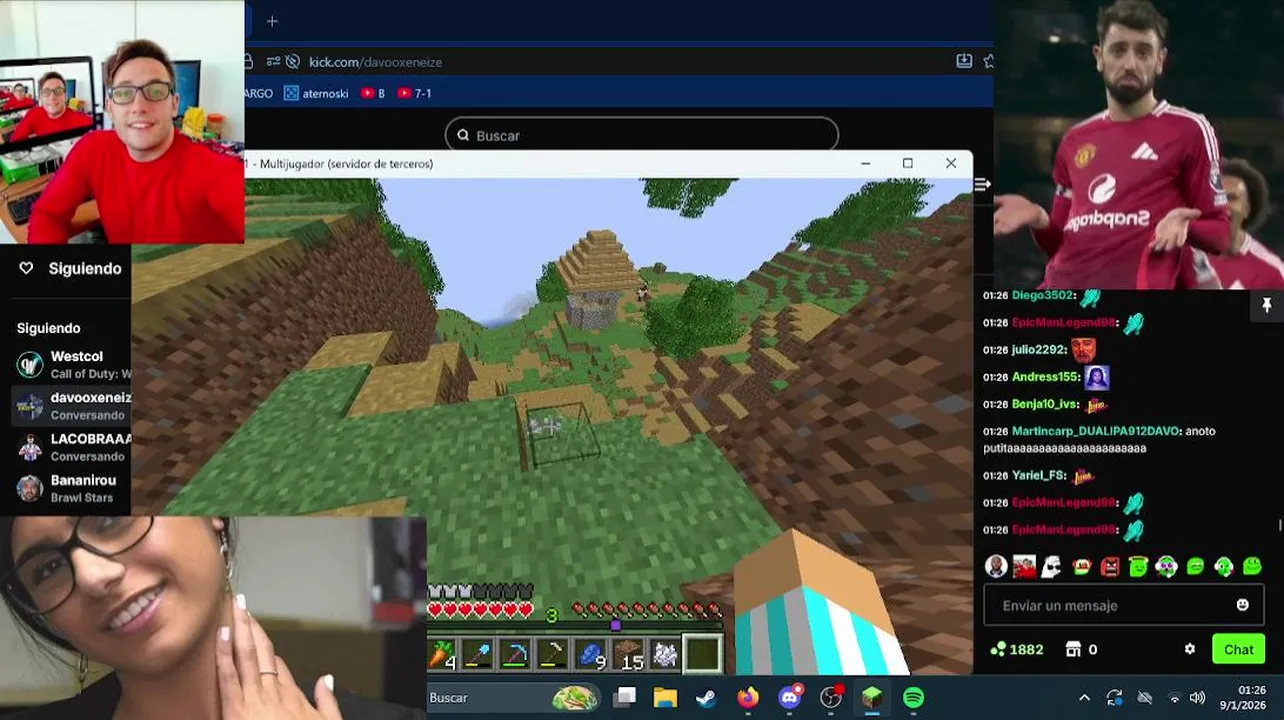Click the Windows taskbar Buscar search box
This screenshot has height=720, width=1284.
pyautogui.click(x=513, y=697)
